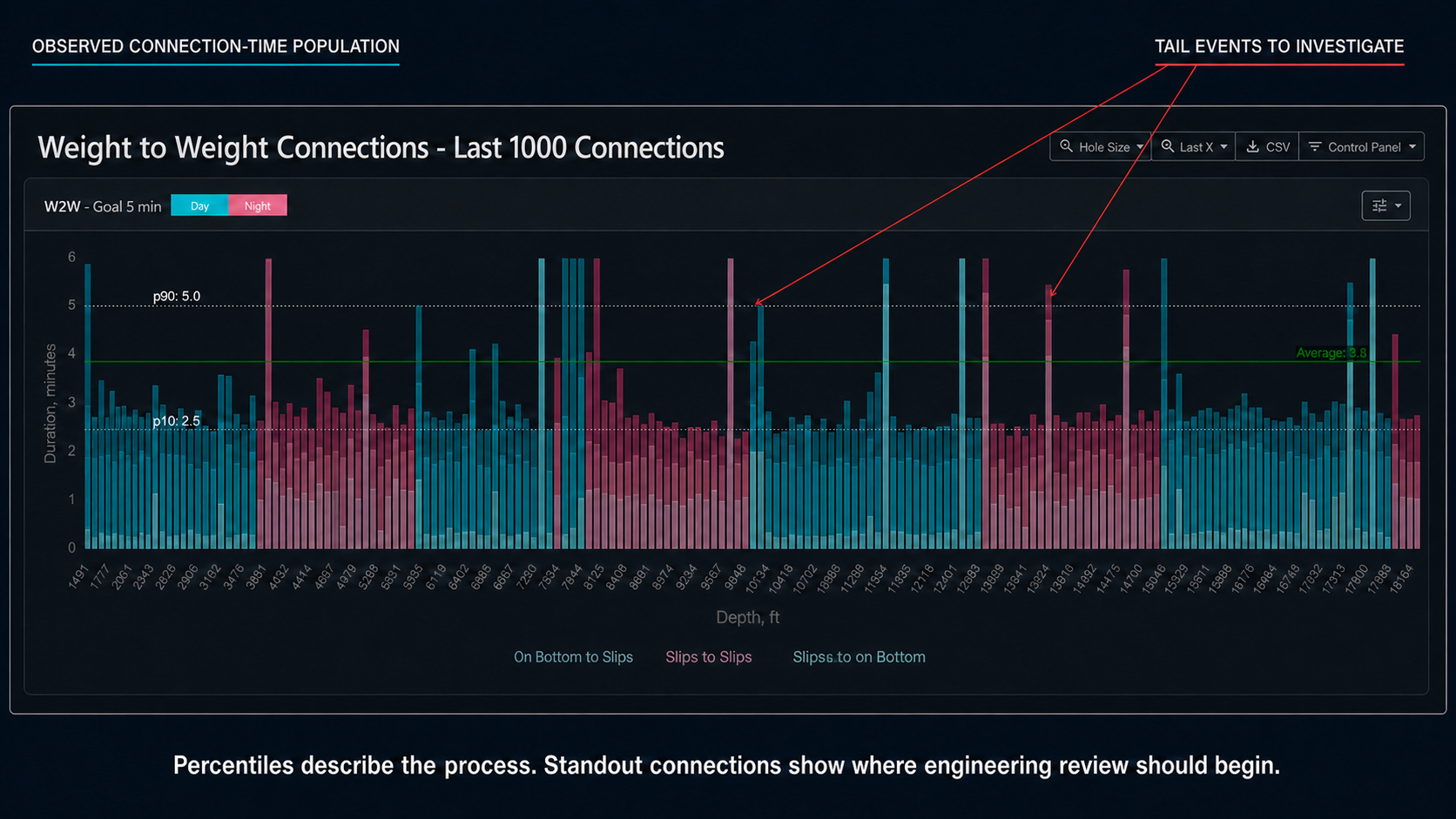Image resolution: width=1456 pixels, height=819 pixels.
Task: Click the y-axis value 0
Action: click(x=71, y=548)
